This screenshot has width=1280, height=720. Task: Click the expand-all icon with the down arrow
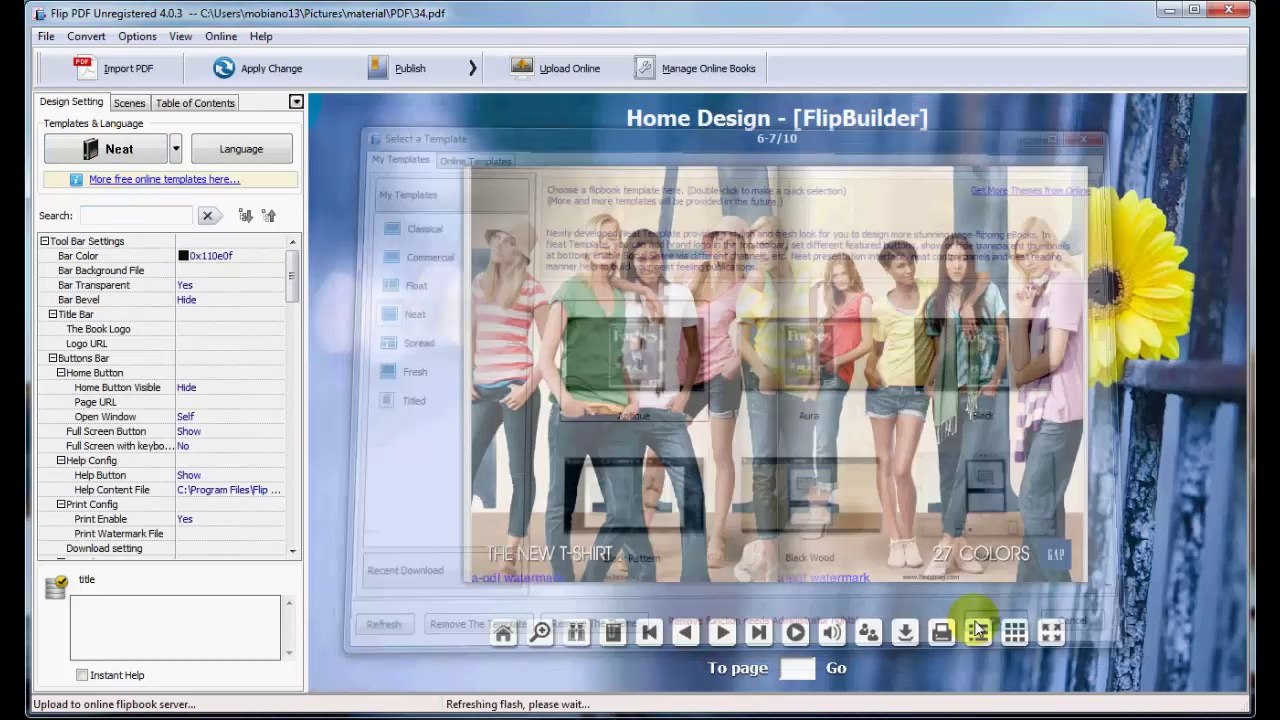pos(245,215)
